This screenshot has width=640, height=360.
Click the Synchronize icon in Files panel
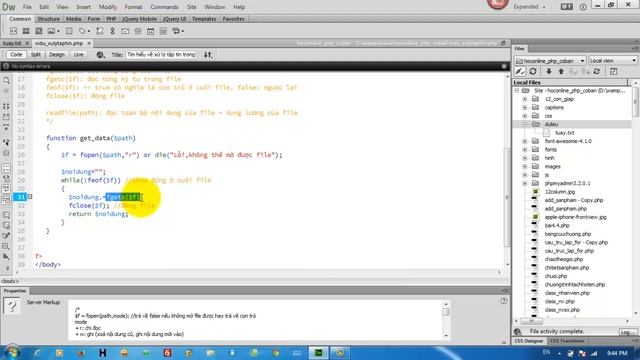click(596, 71)
